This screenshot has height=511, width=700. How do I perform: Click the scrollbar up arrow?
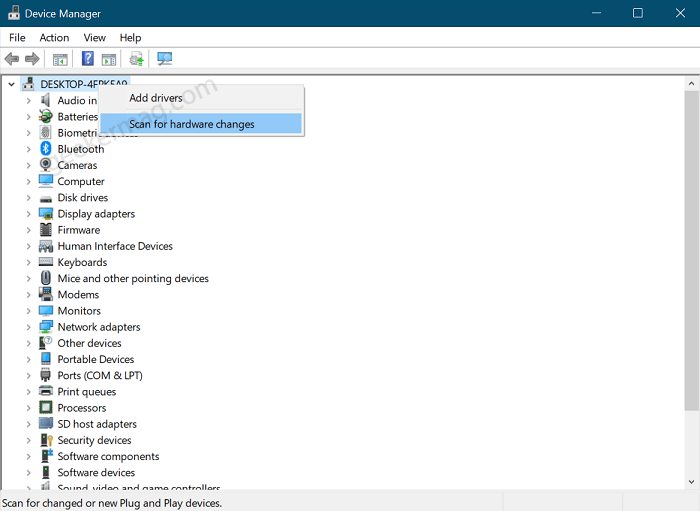692,83
